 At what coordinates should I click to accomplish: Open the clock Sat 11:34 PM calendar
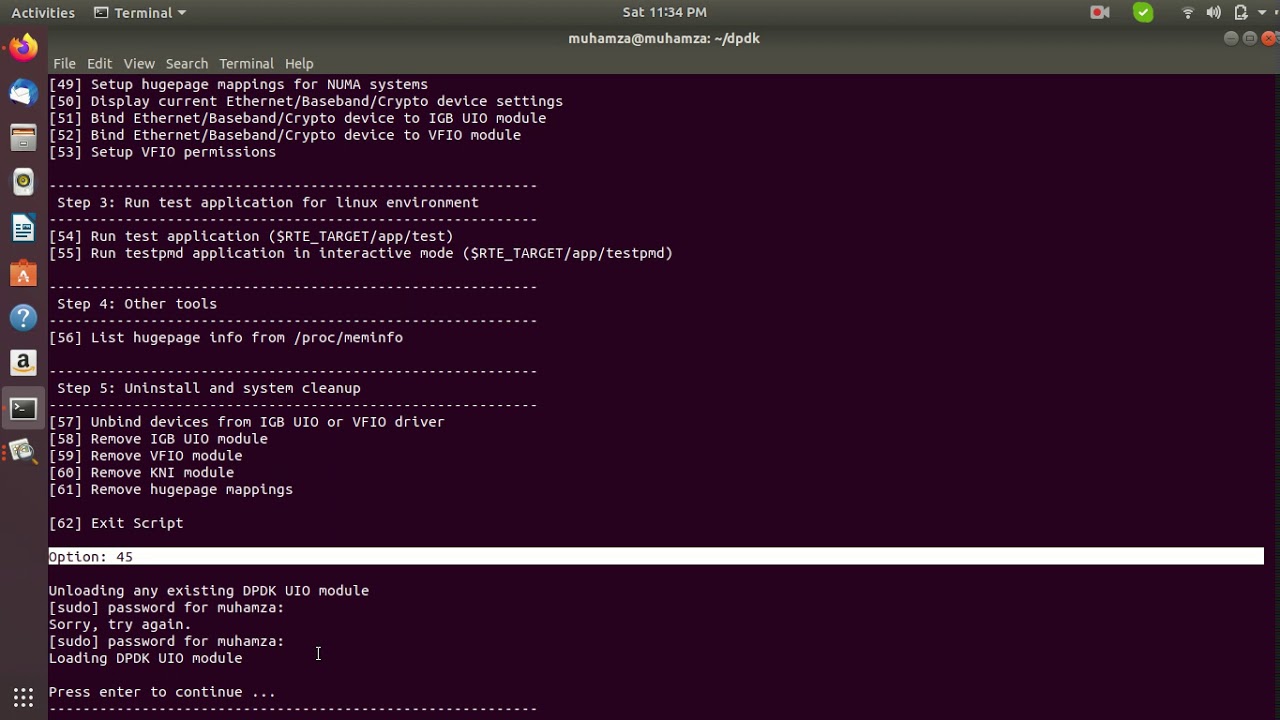tap(664, 13)
